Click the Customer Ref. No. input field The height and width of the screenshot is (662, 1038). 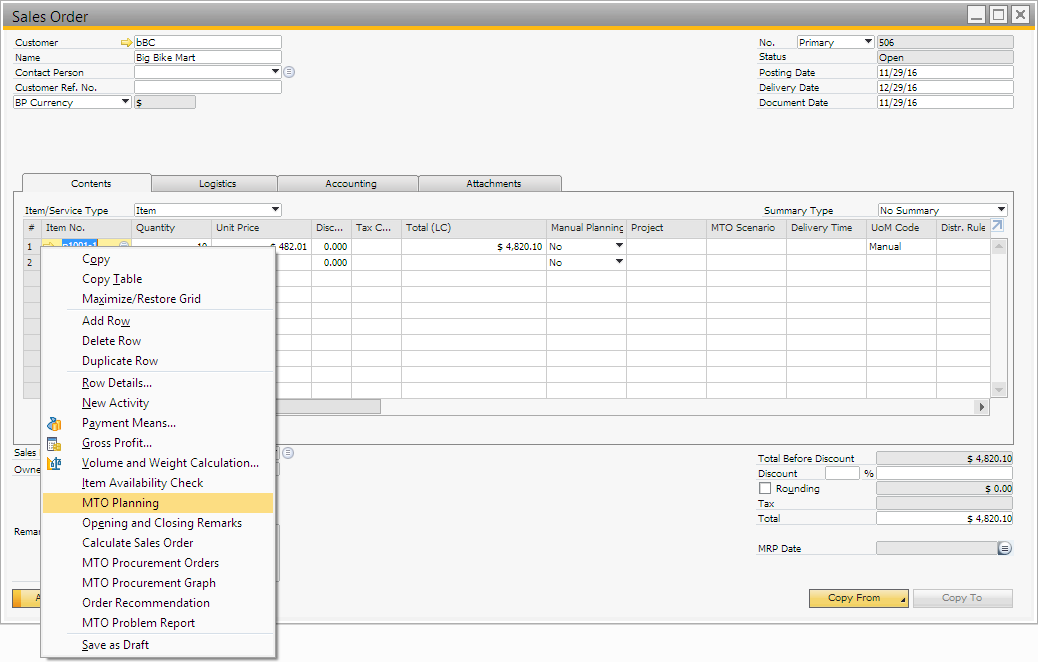(x=208, y=87)
